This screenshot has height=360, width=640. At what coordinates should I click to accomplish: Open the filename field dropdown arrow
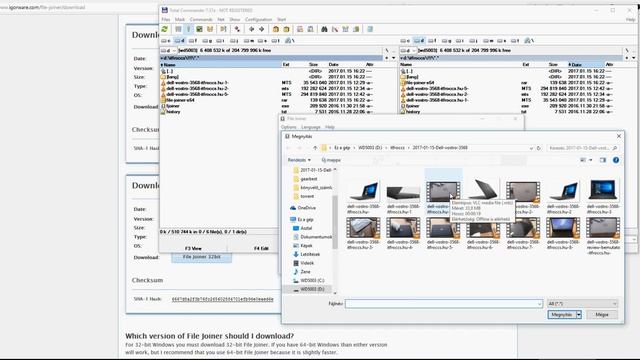[x=539, y=304]
